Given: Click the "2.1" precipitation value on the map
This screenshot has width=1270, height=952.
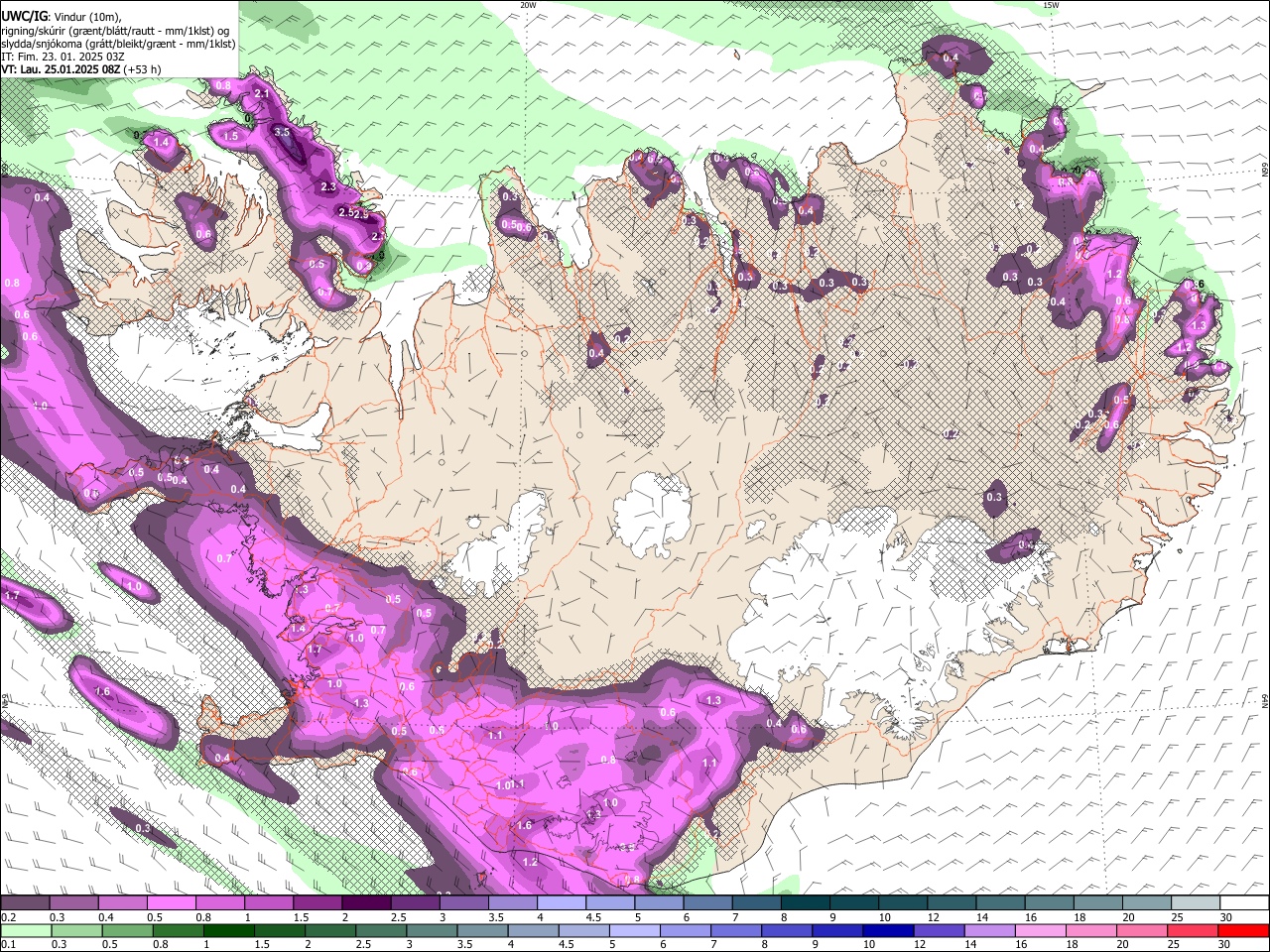Looking at the screenshot, I should [x=262, y=93].
